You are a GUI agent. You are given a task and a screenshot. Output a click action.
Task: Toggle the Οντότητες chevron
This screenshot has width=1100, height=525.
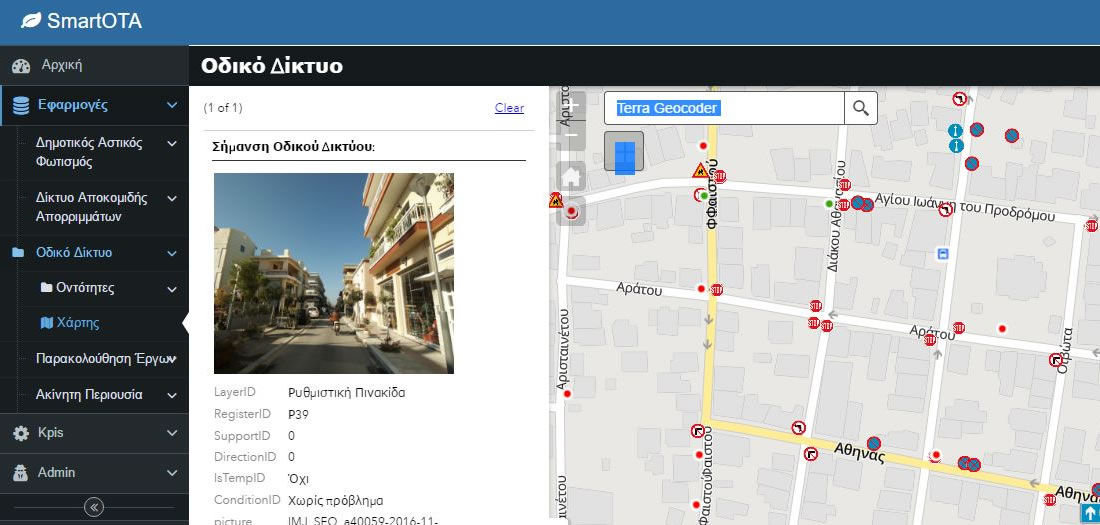coord(172,288)
